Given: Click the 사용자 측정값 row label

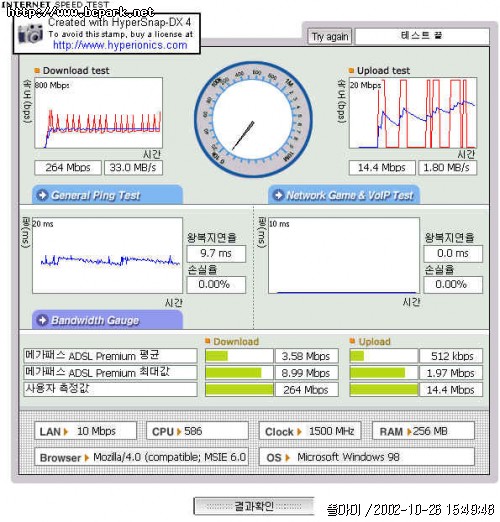Looking at the screenshot, I should coord(110,389).
